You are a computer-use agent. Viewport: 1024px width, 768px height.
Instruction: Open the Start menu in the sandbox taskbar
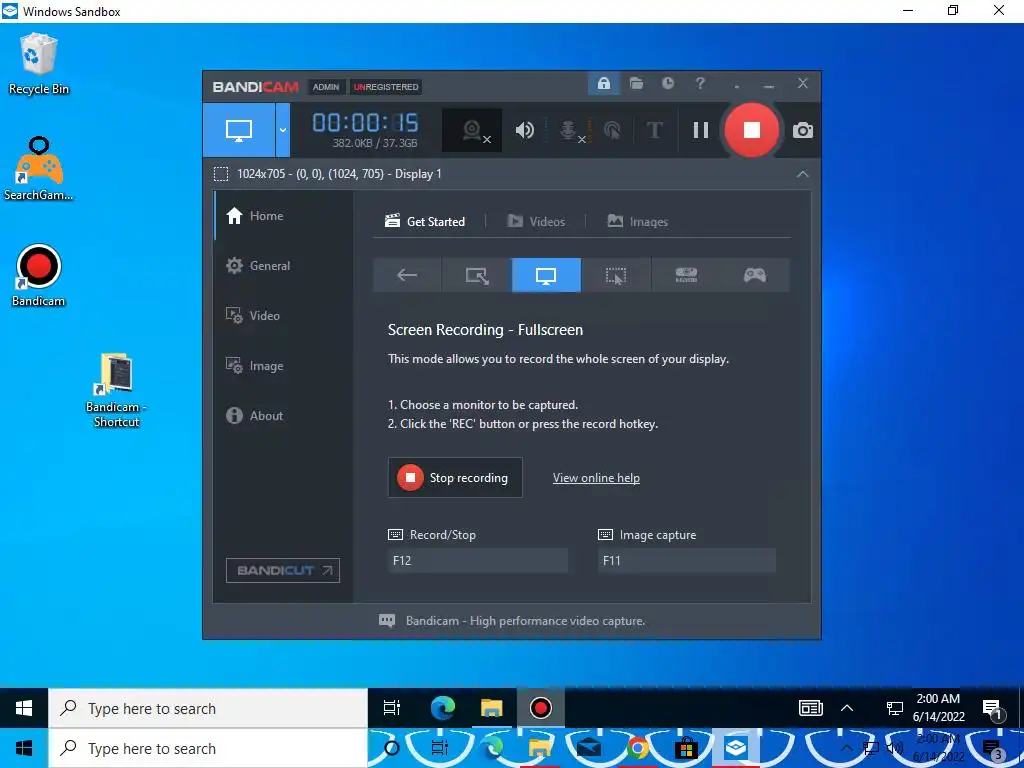pyautogui.click(x=24, y=708)
